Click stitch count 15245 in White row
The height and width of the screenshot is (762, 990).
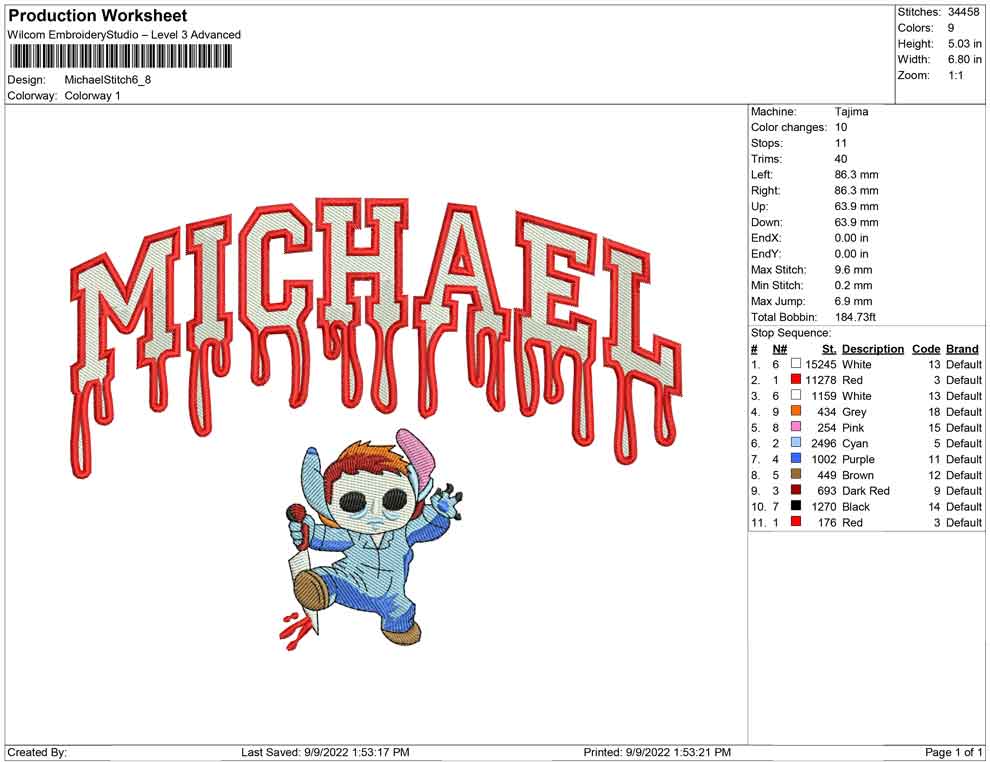(821, 364)
